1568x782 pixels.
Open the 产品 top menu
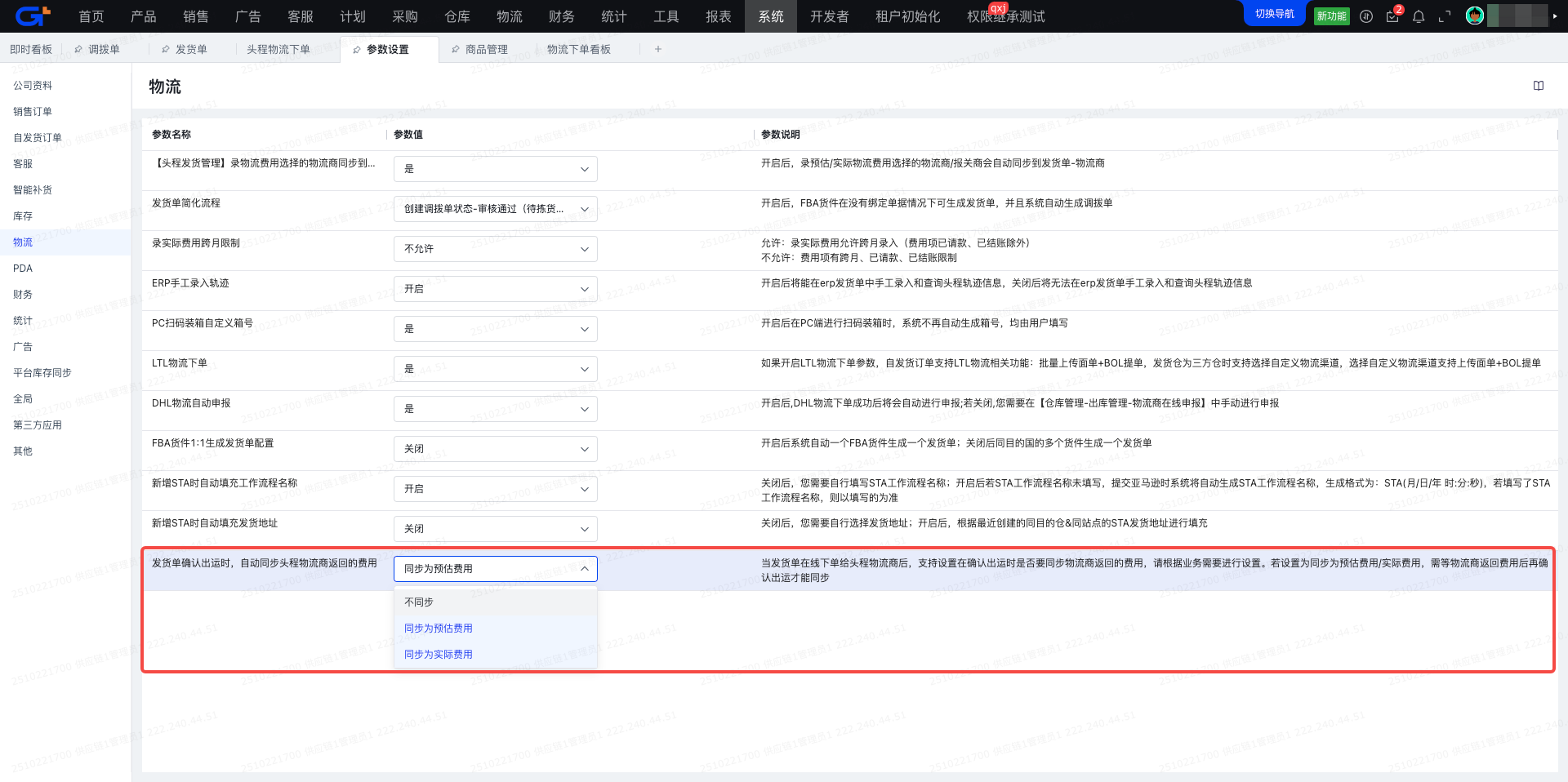pos(144,16)
